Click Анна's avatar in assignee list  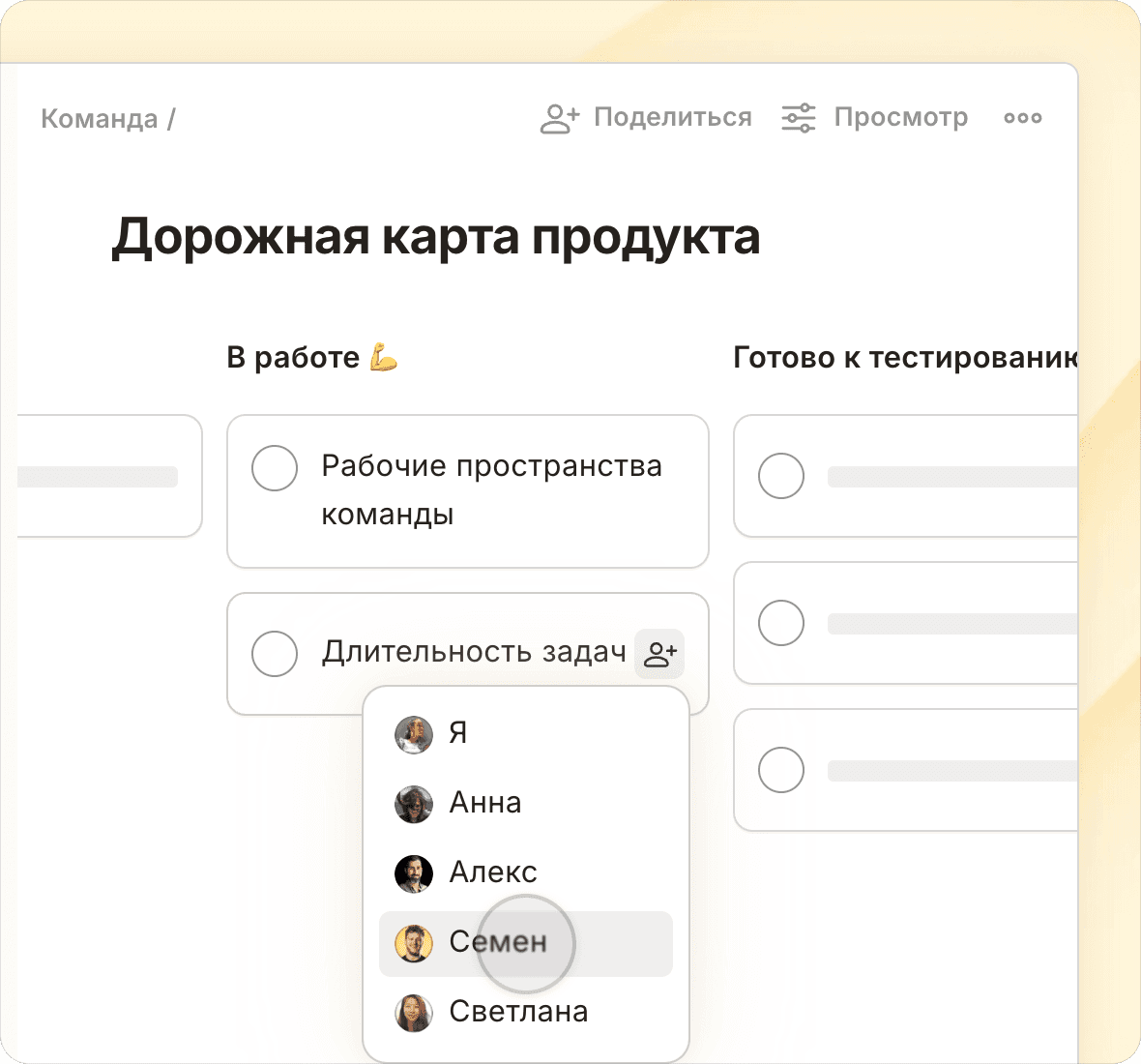click(x=414, y=804)
